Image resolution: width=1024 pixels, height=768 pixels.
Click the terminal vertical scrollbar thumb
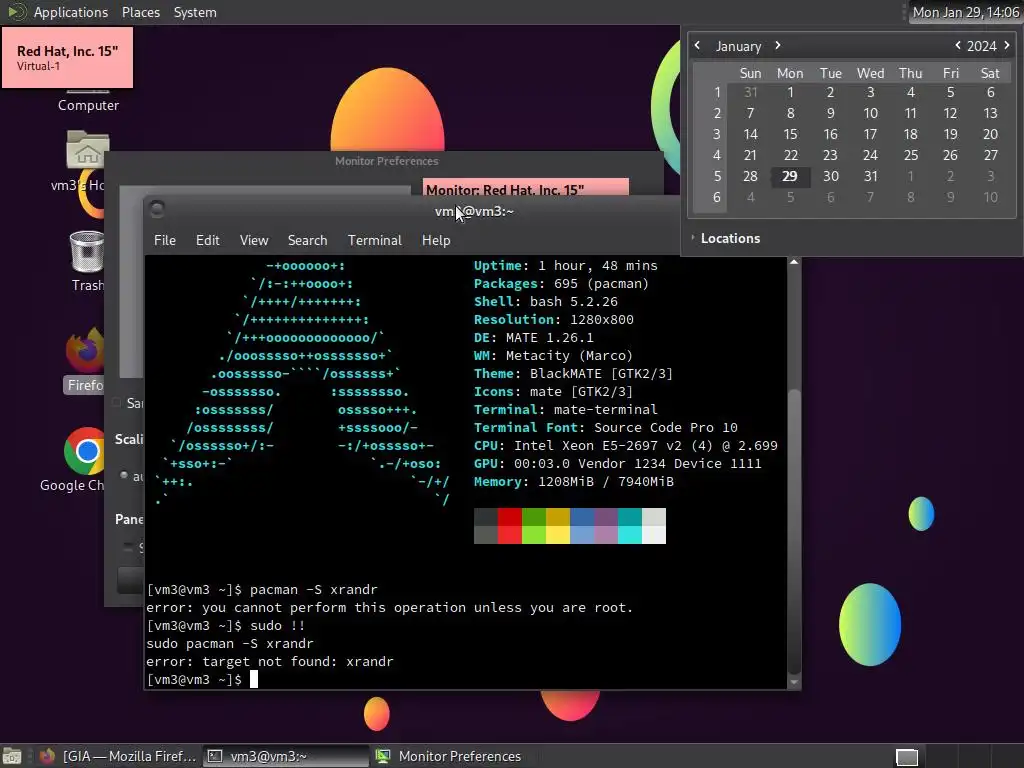pyautogui.click(x=794, y=532)
